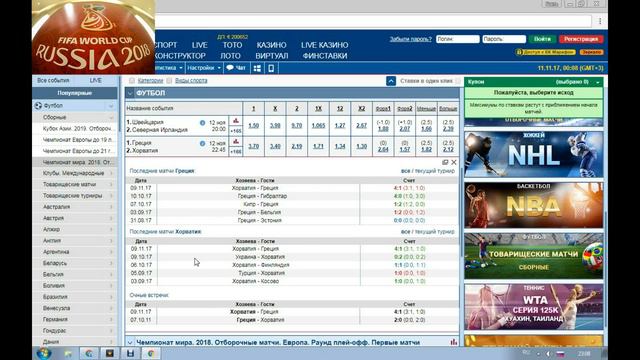
Task: Open ТОТО in top navigation
Action: click(x=232, y=45)
